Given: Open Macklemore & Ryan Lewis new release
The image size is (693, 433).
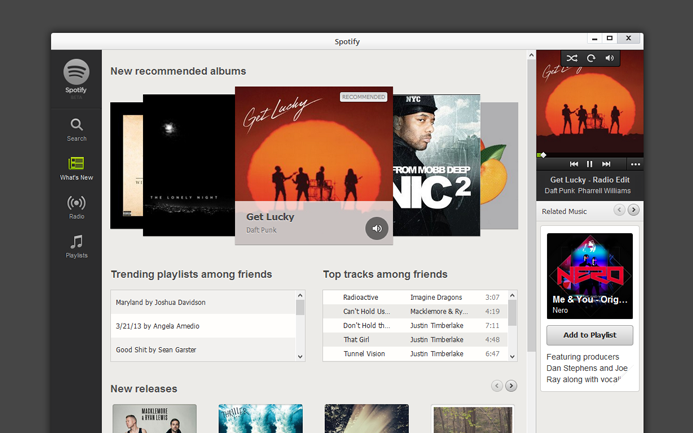Looking at the screenshot, I should (155, 418).
